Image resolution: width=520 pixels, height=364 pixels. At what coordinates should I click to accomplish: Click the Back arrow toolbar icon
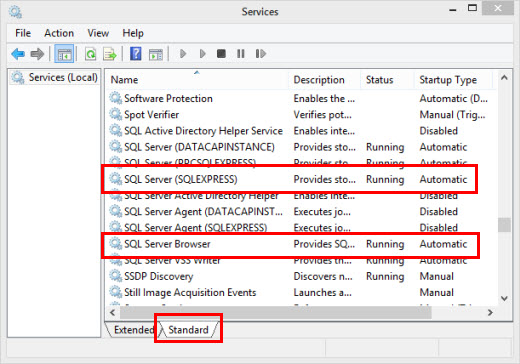click(18, 54)
